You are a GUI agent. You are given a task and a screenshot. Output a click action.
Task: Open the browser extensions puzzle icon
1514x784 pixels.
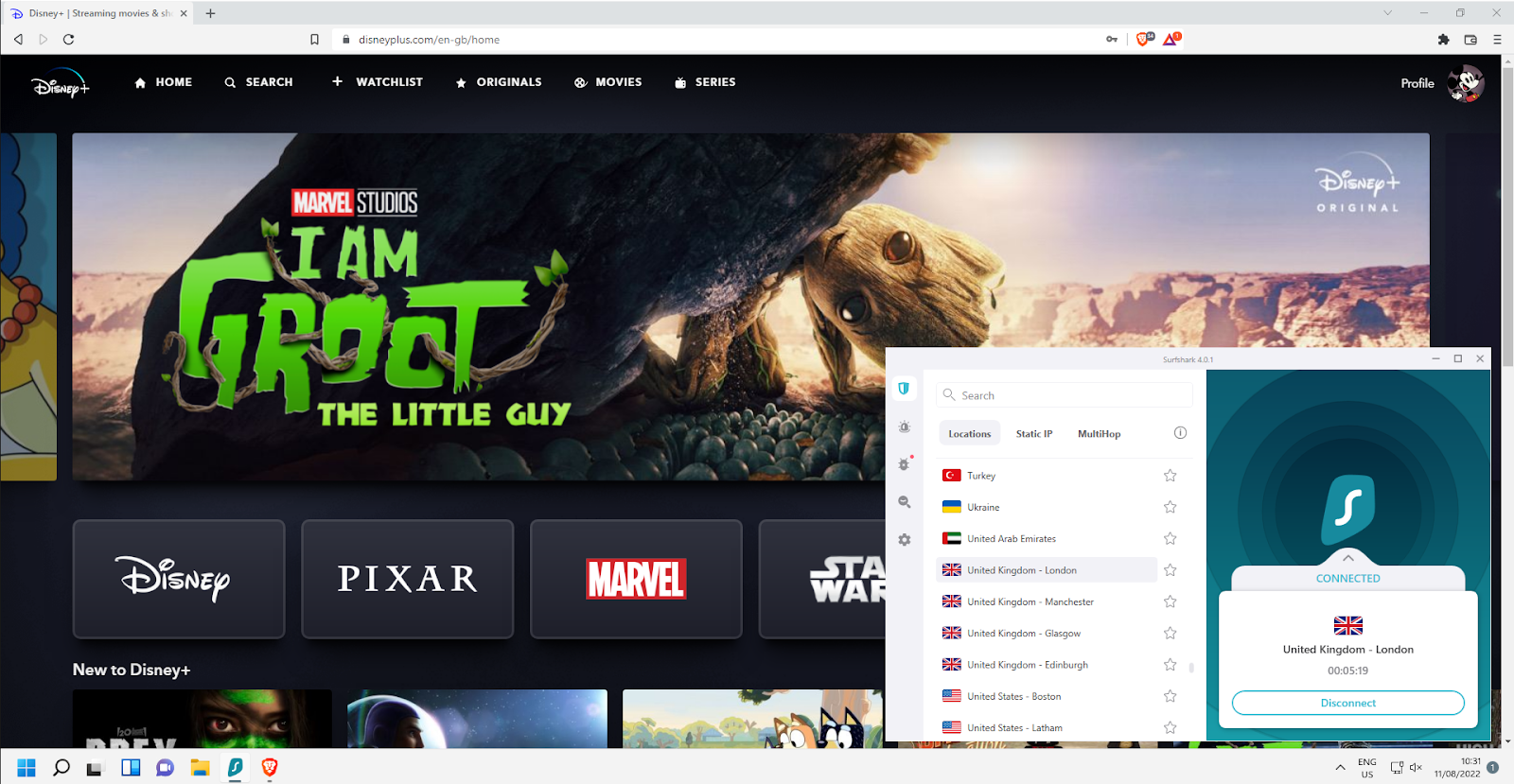click(x=1443, y=40)
